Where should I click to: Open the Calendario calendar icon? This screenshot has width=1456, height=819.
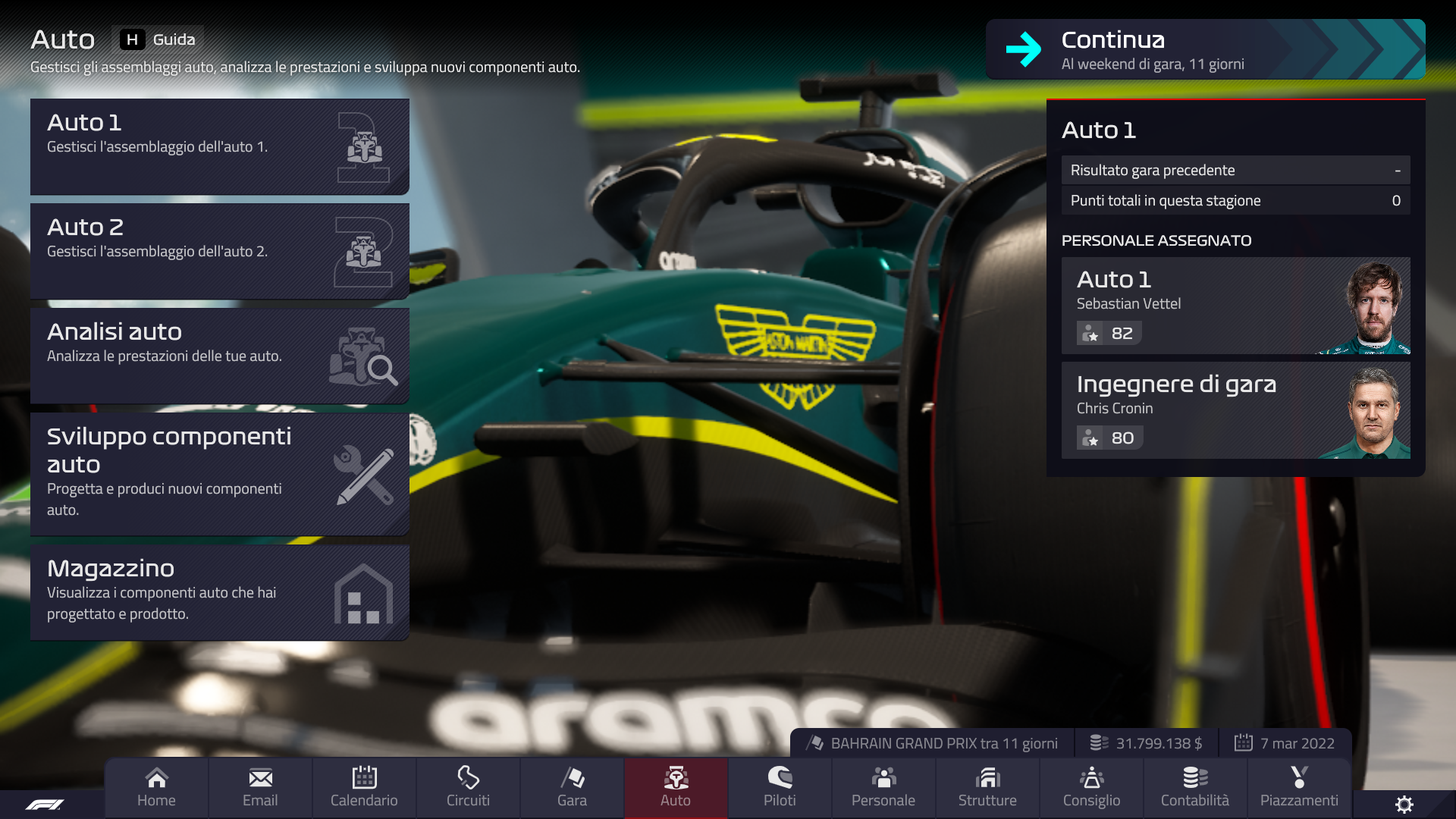click(364, 777)
